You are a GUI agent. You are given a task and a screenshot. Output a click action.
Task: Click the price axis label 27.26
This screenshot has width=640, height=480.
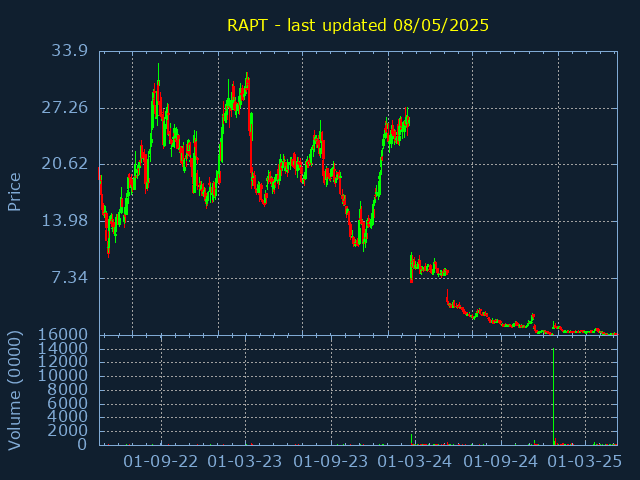[x=64, y=108]
